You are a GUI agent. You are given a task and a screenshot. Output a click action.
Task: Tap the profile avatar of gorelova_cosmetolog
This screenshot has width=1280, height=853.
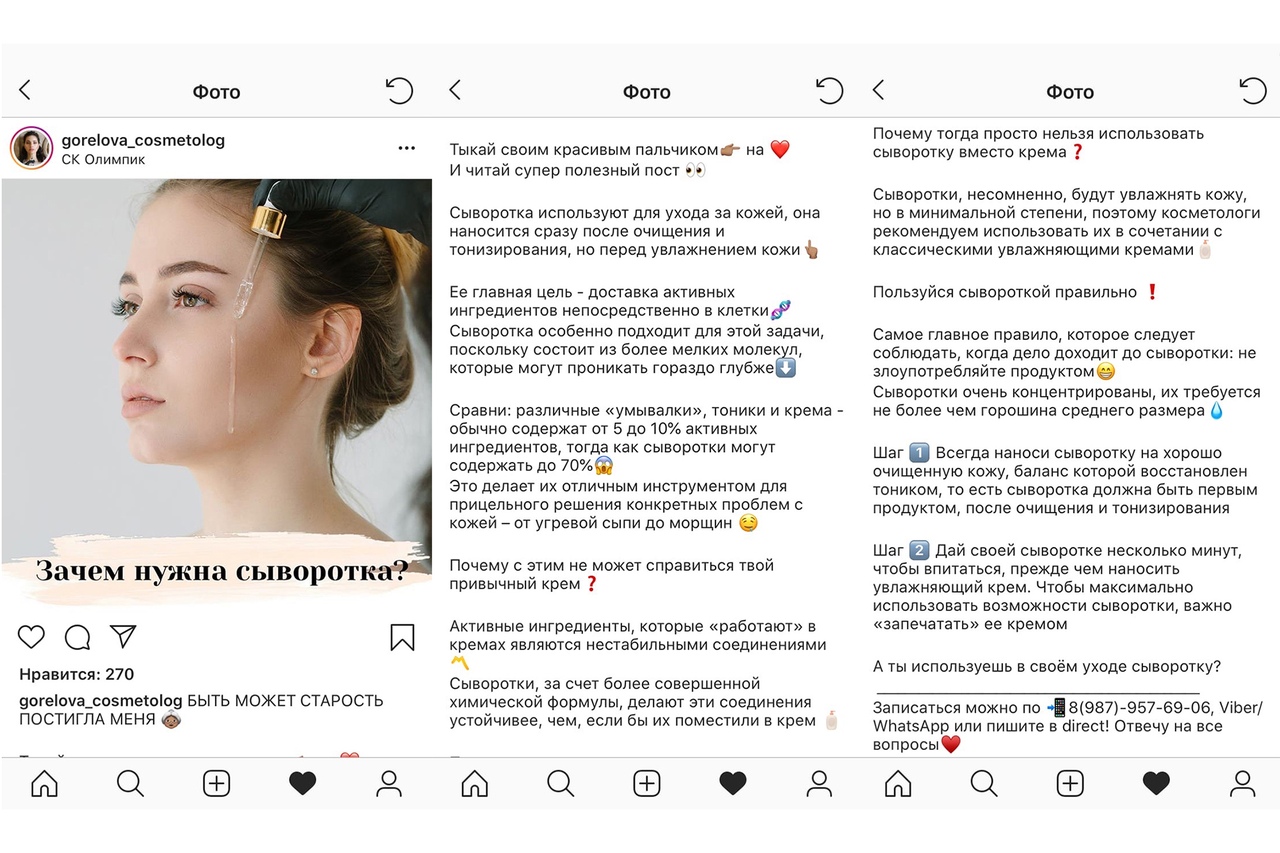pos(31,148)
